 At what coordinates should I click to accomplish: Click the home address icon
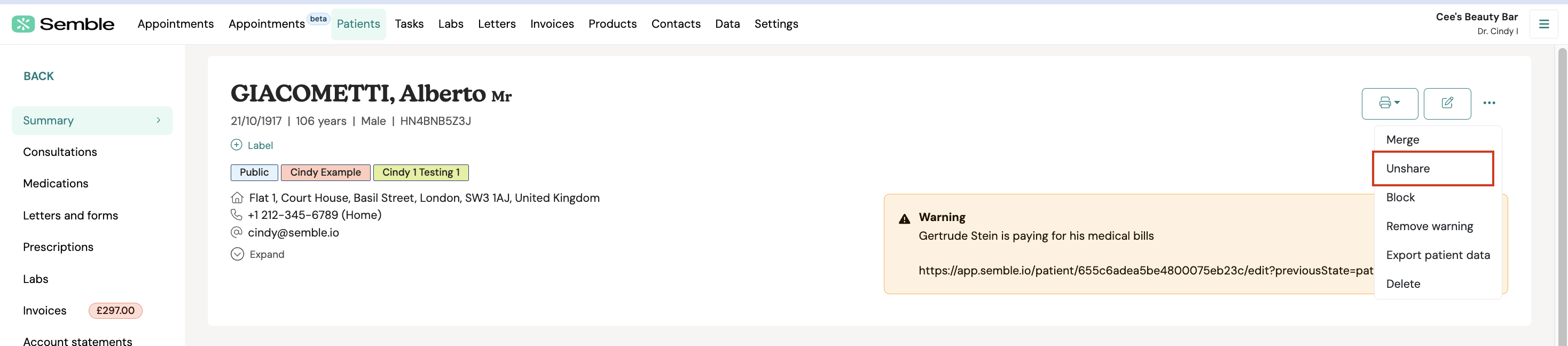coord(237,198)
